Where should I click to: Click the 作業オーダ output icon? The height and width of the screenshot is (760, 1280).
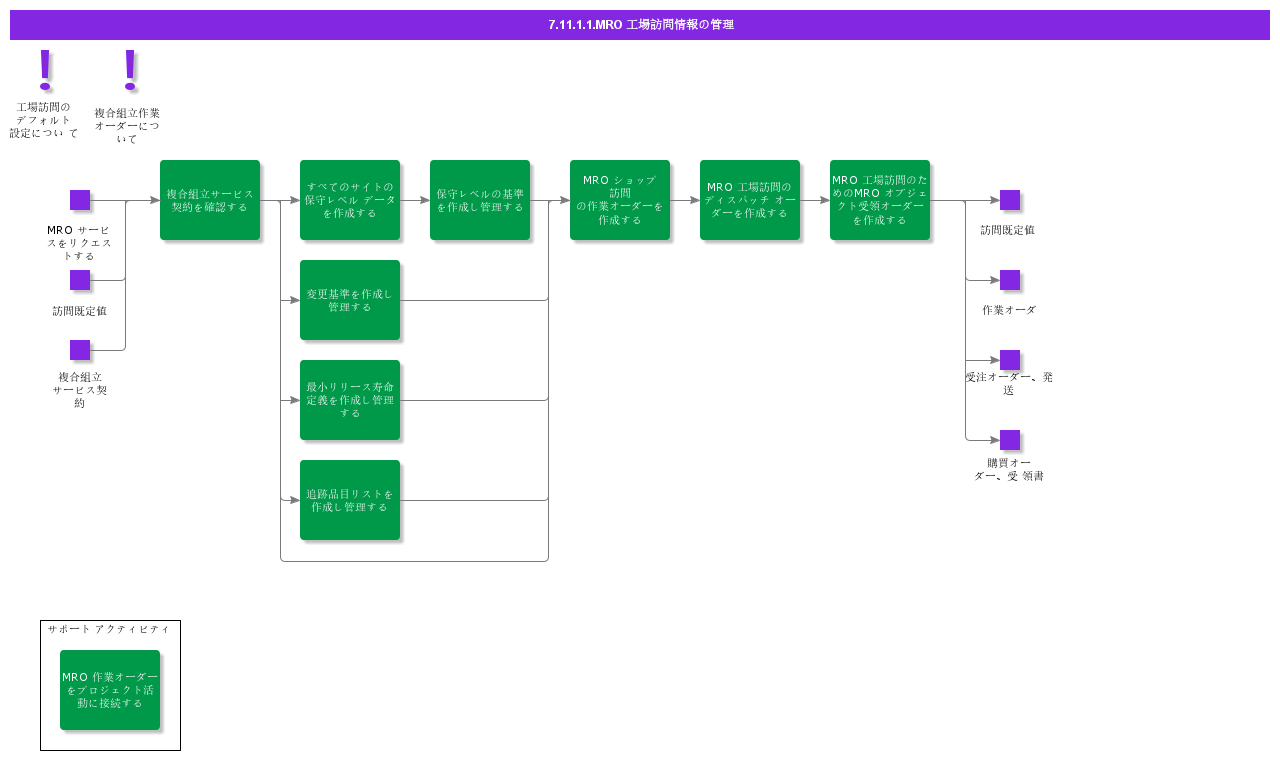1009,280
